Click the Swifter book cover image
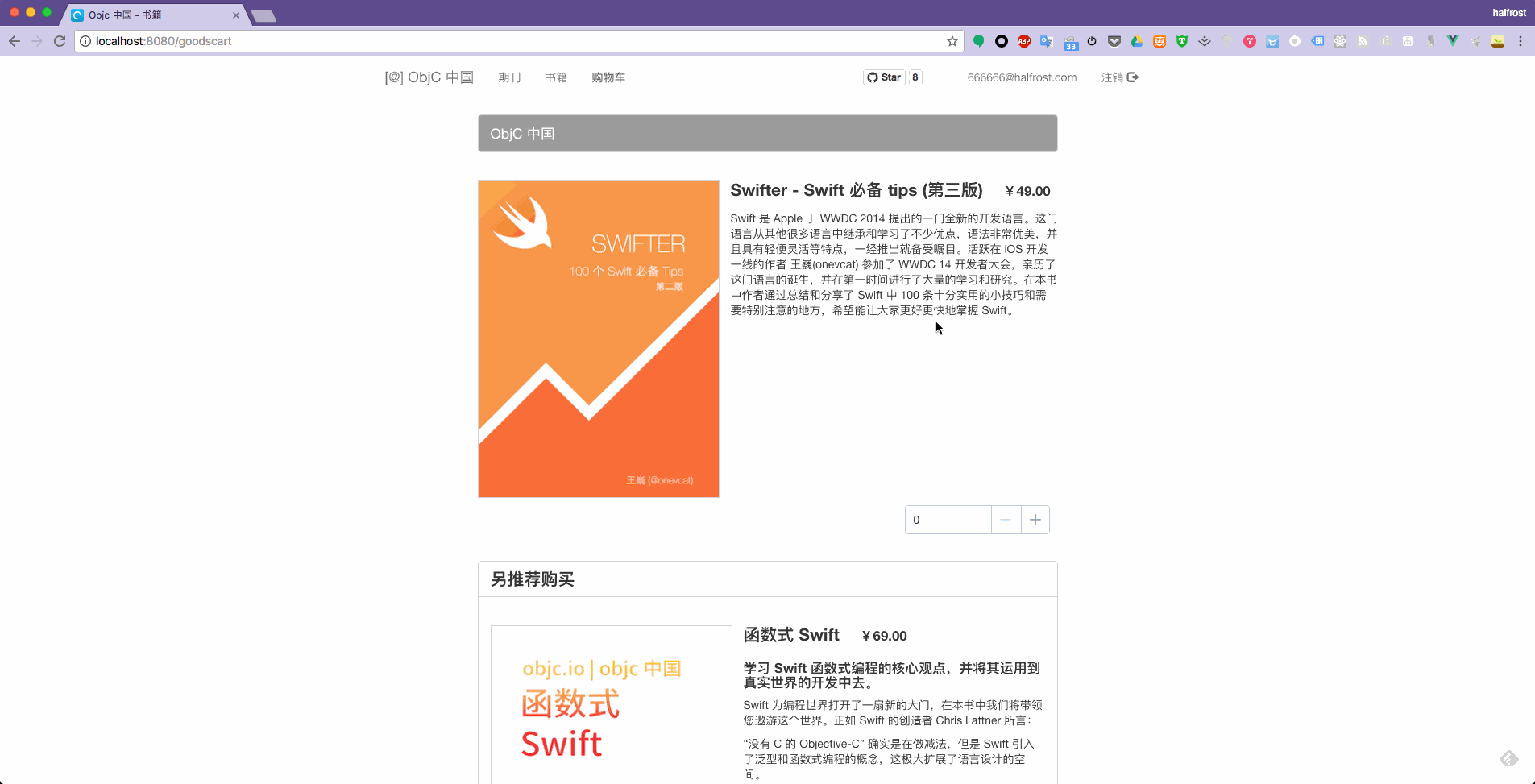The width and height of the screenshot is (1535, 784). point(599,339)
